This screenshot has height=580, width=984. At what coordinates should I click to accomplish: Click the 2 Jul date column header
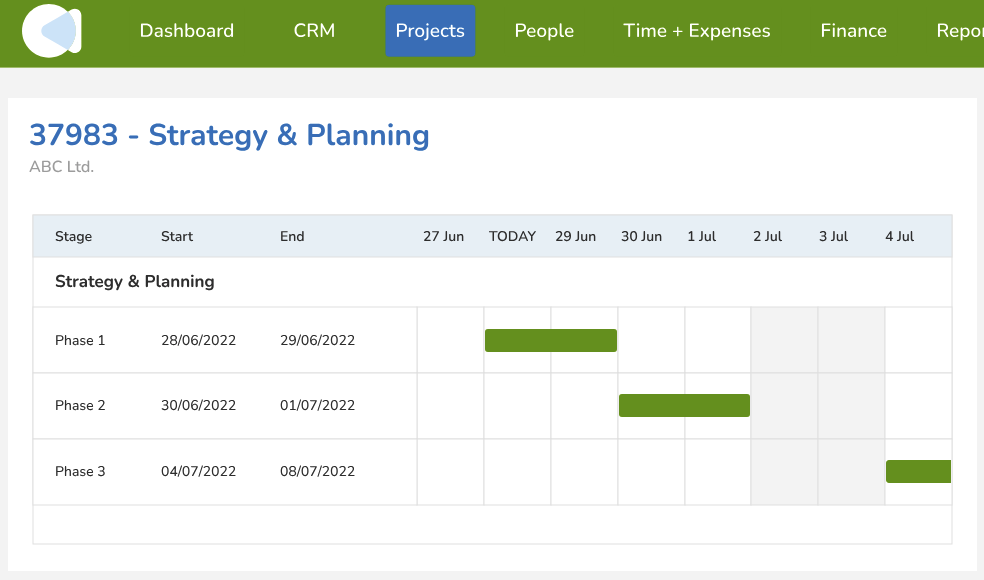pyautogui.click(x=767, y=237)
